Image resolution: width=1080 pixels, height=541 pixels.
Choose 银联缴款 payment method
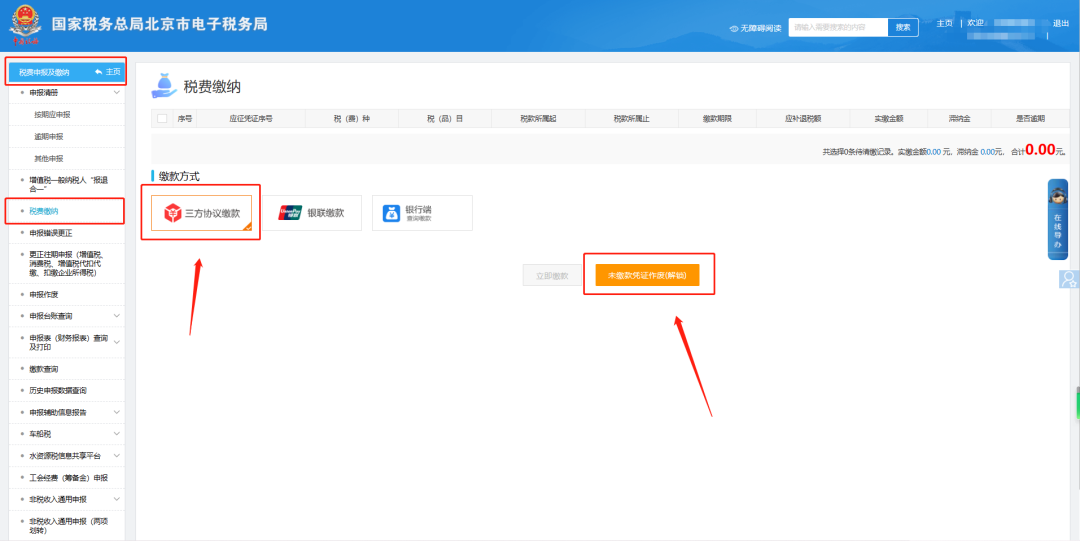click(x=312, y=213)
